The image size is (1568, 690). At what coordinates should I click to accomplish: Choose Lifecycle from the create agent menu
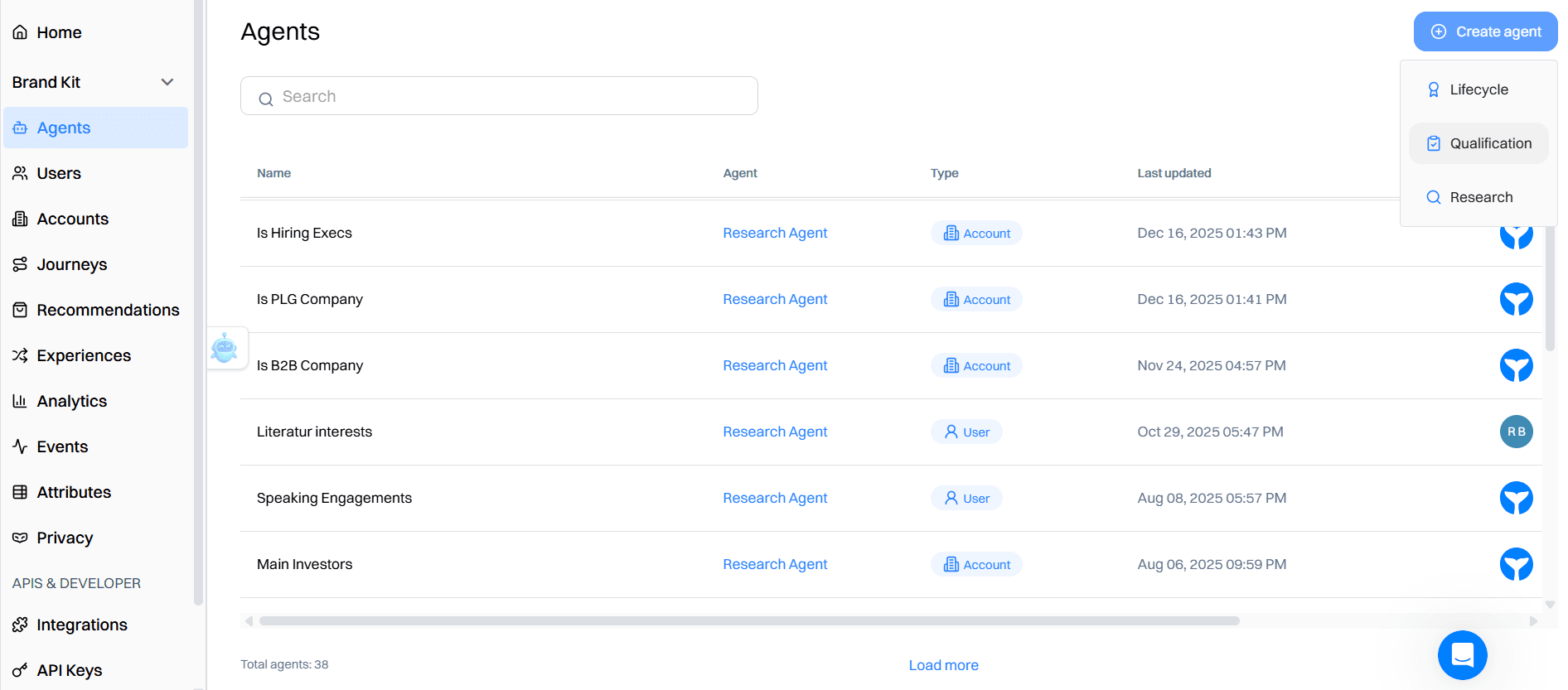(1478, 89)
